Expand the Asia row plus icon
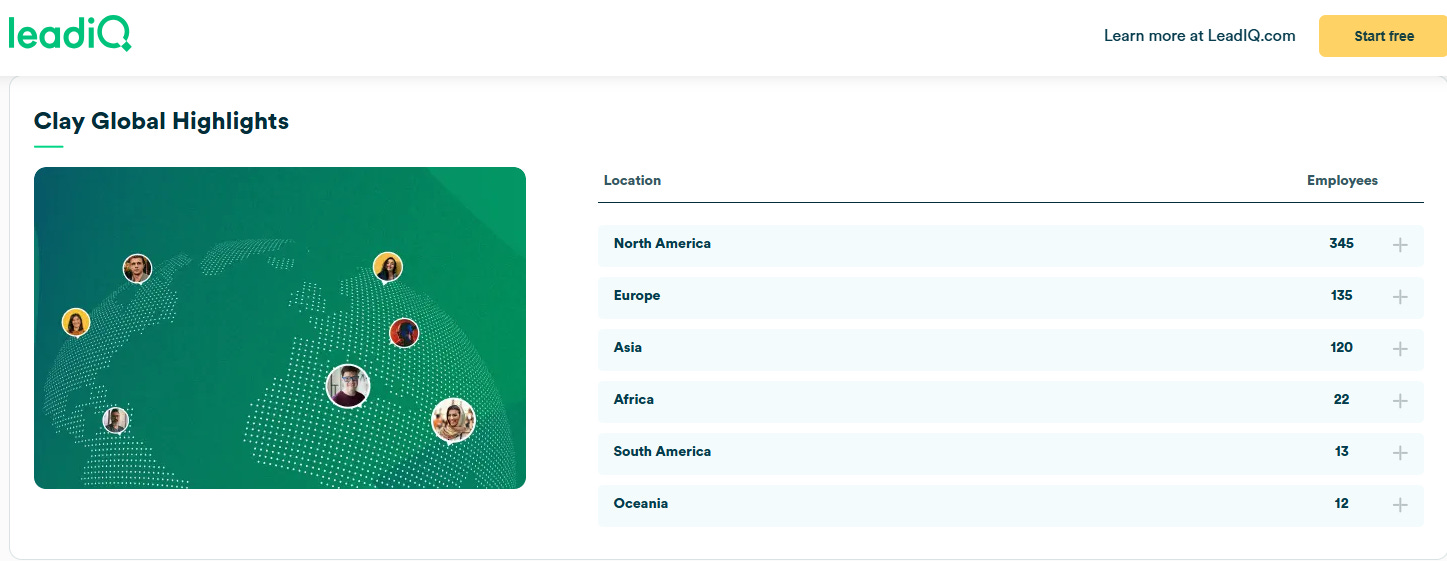The height and width of the screenshot is (561, 1447). click(1400, 349)
